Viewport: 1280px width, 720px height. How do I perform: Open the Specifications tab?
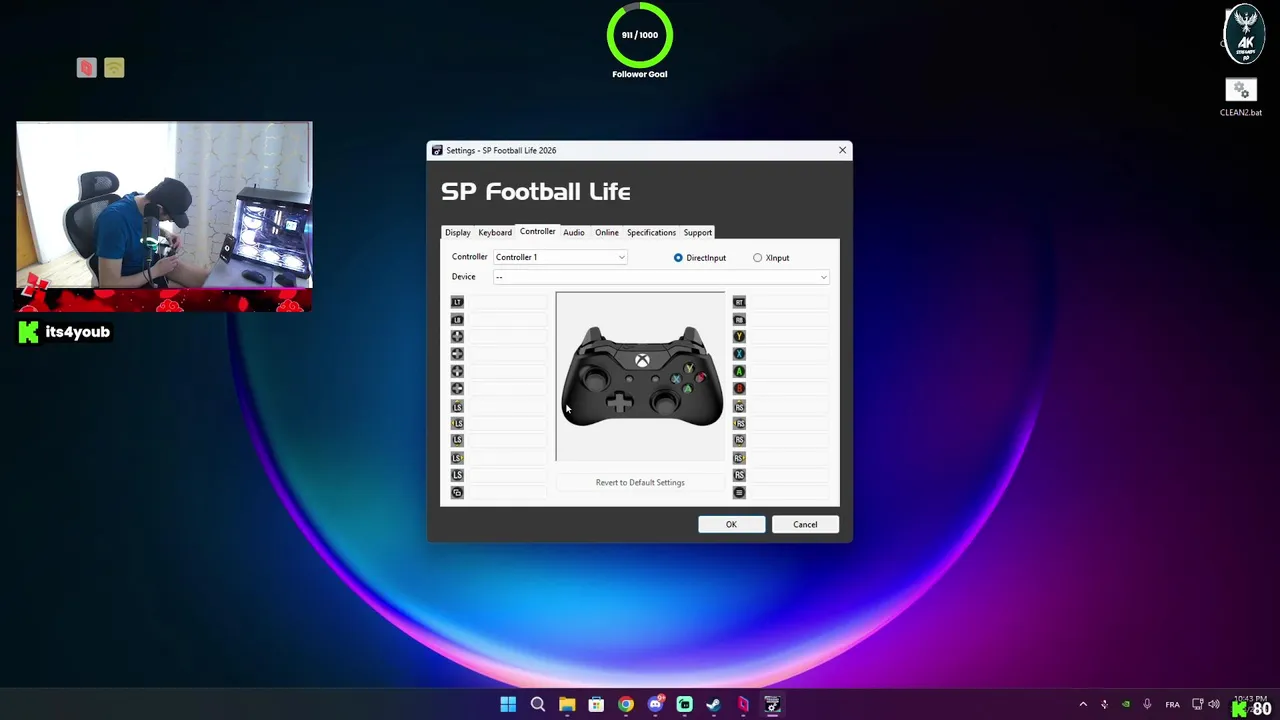click(651, 232)
